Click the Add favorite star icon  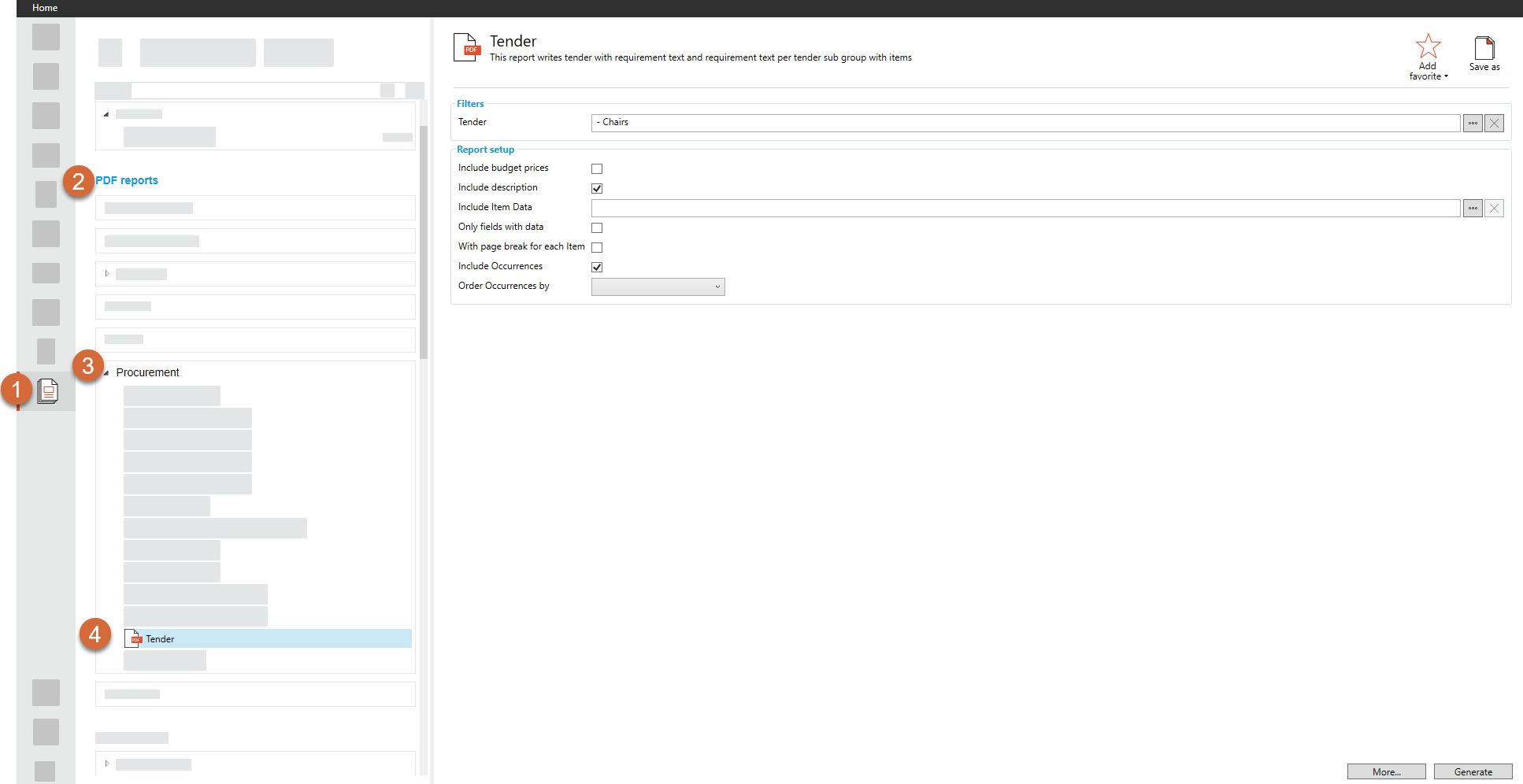[1428, 46]
